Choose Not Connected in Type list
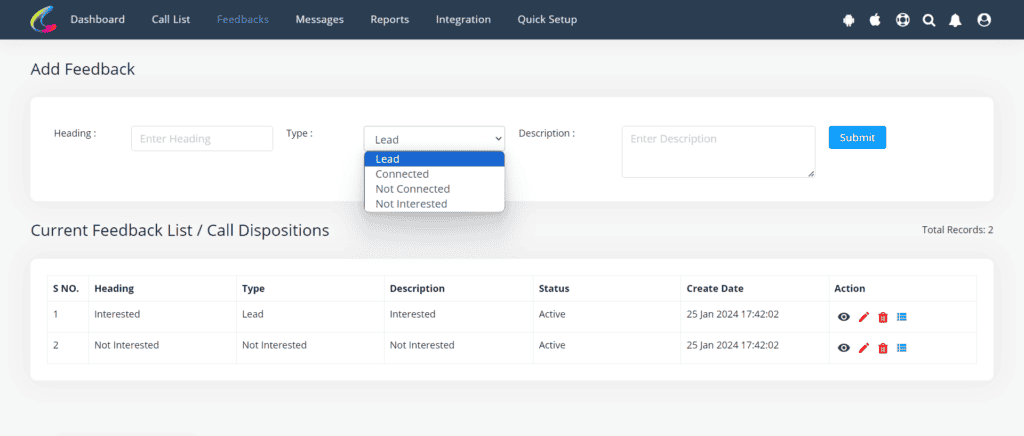 point(412,189)
